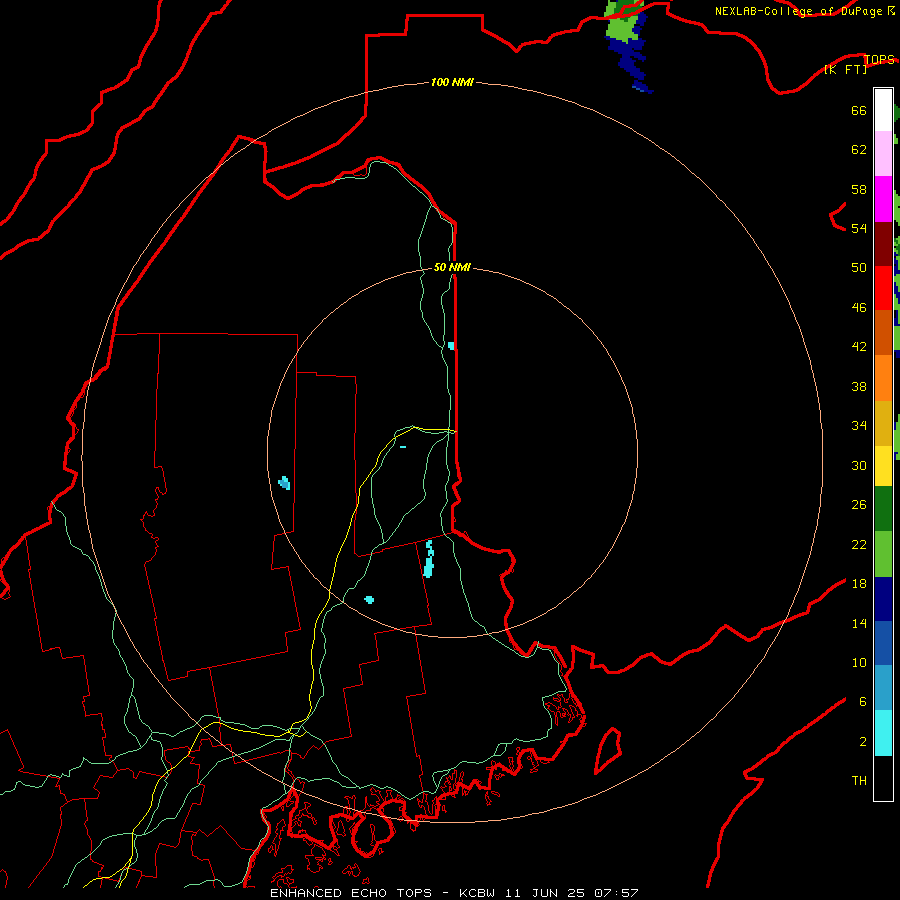Click the dark green 26 kft swatch
The height and width of the screenshot is (900, 900).
coord(883,509)
